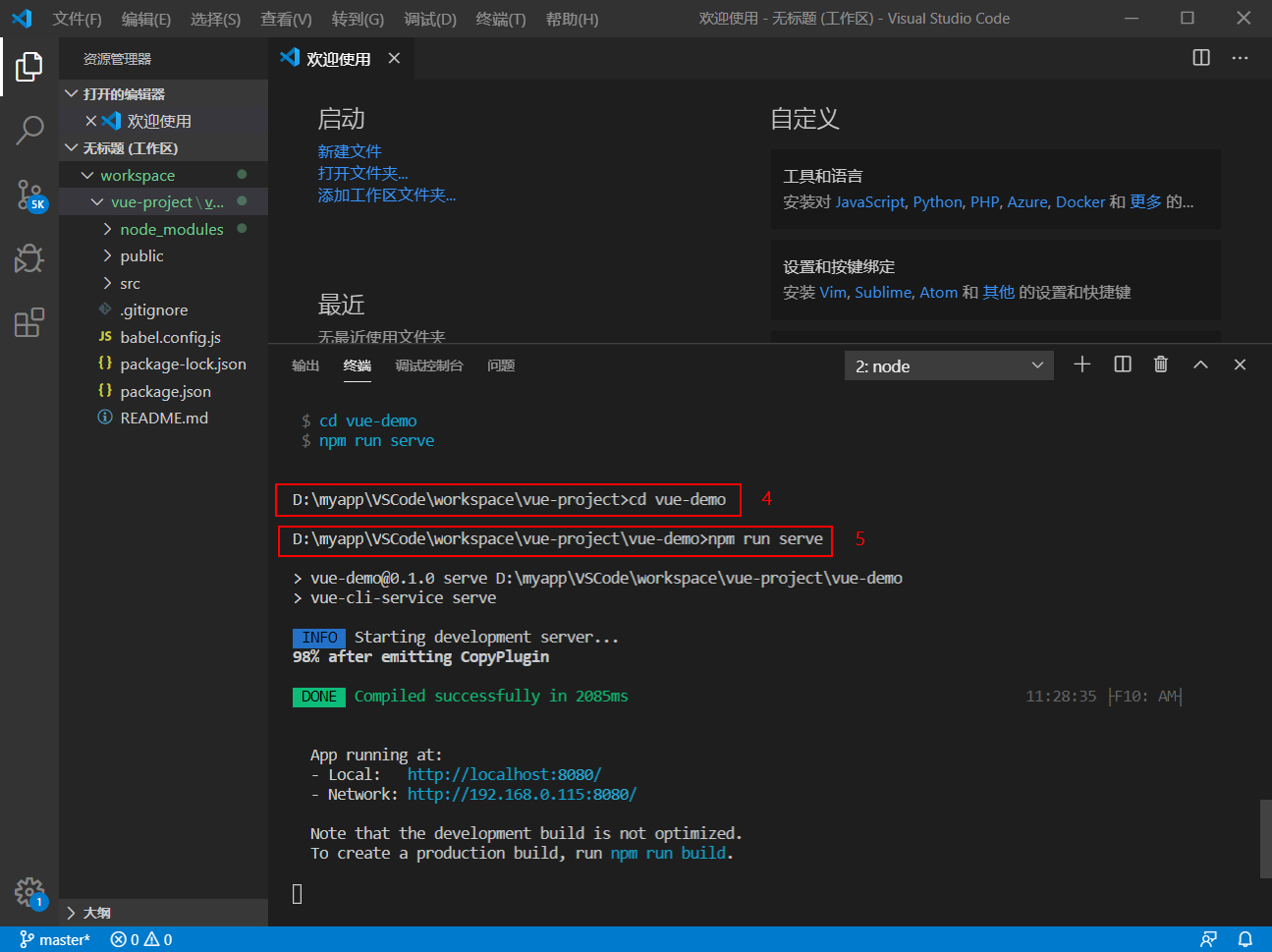Open the .gitignore file
This screenshot has height=952, width=1272.
[163, 309]
